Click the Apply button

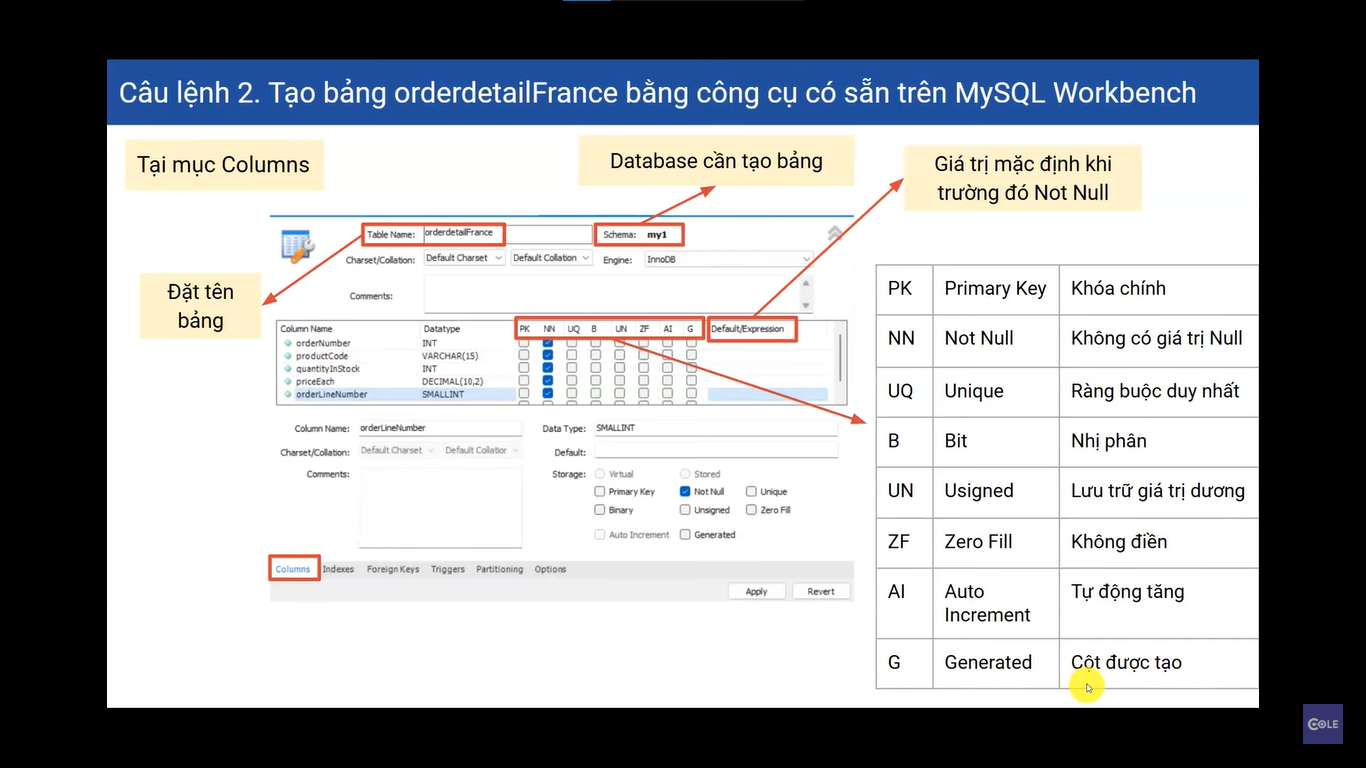757,591
